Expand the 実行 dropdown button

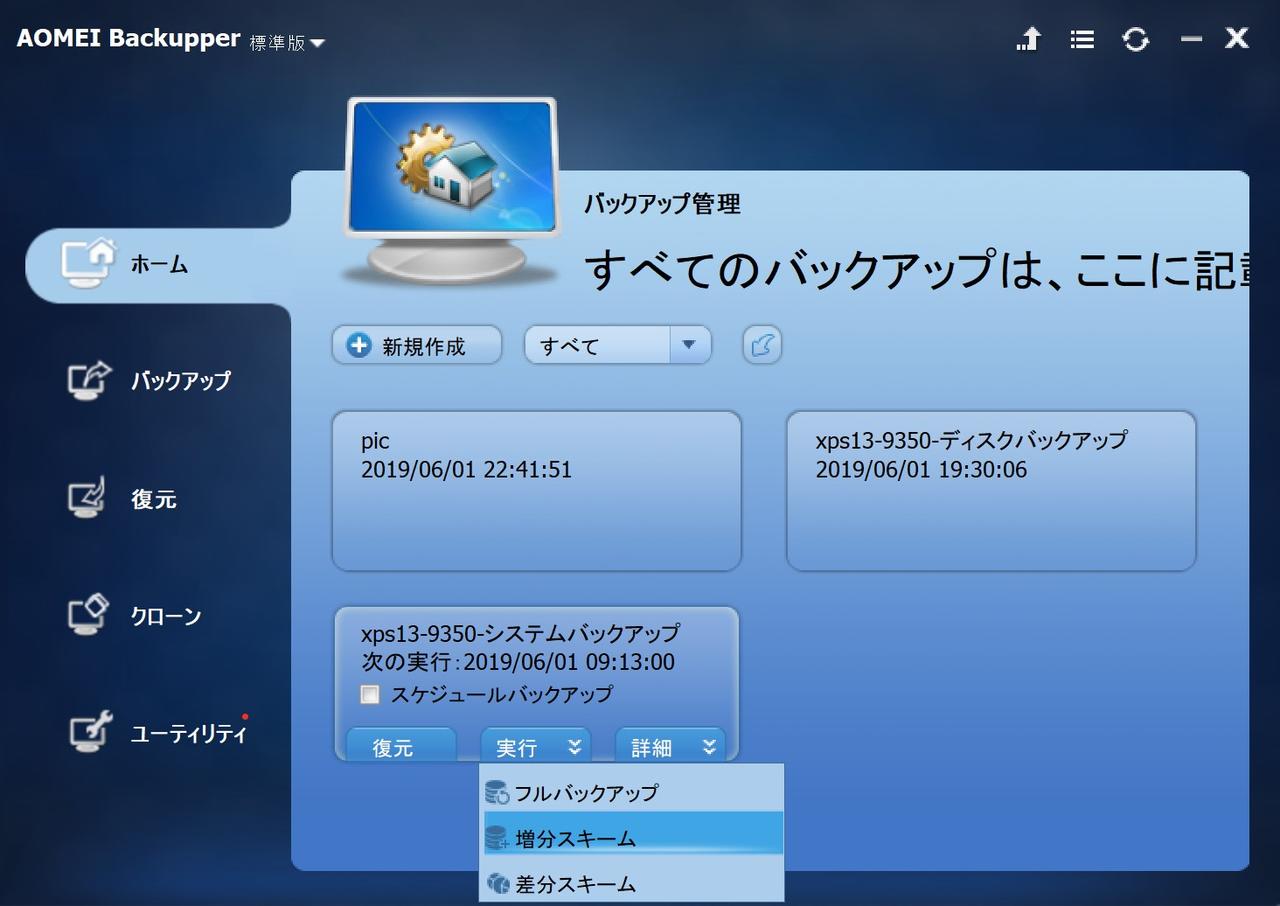(536, 746)
